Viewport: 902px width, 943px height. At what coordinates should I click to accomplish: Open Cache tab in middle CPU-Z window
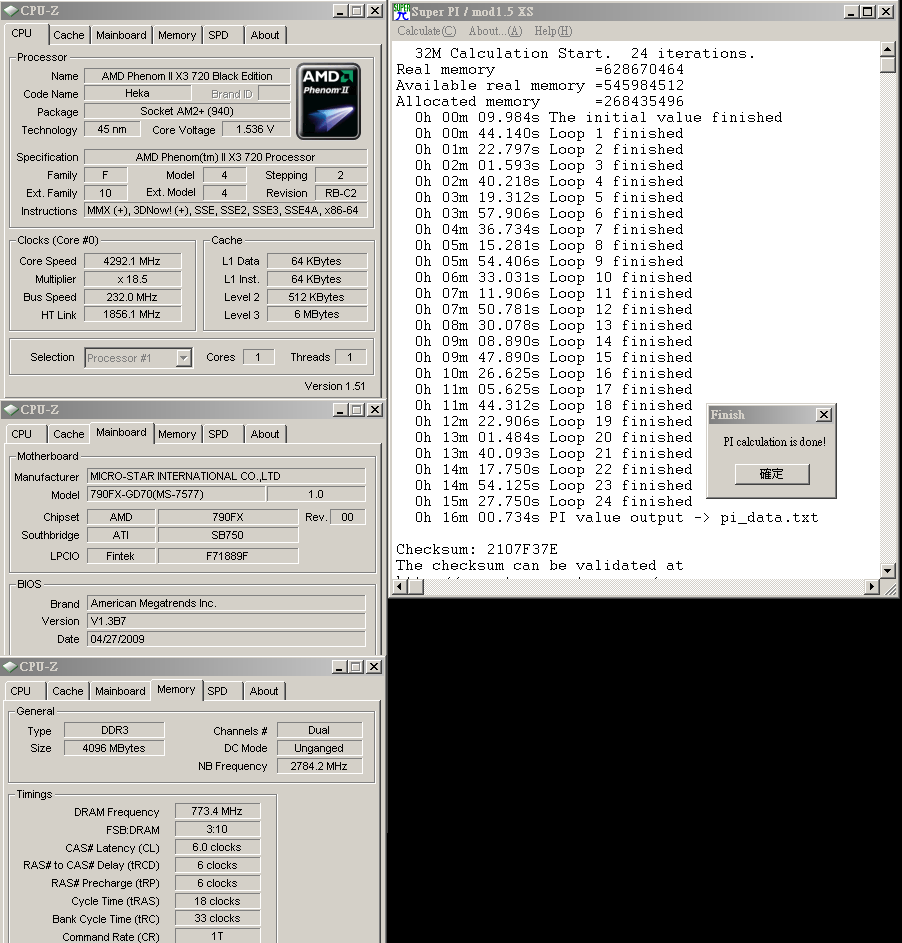point(69,434)
